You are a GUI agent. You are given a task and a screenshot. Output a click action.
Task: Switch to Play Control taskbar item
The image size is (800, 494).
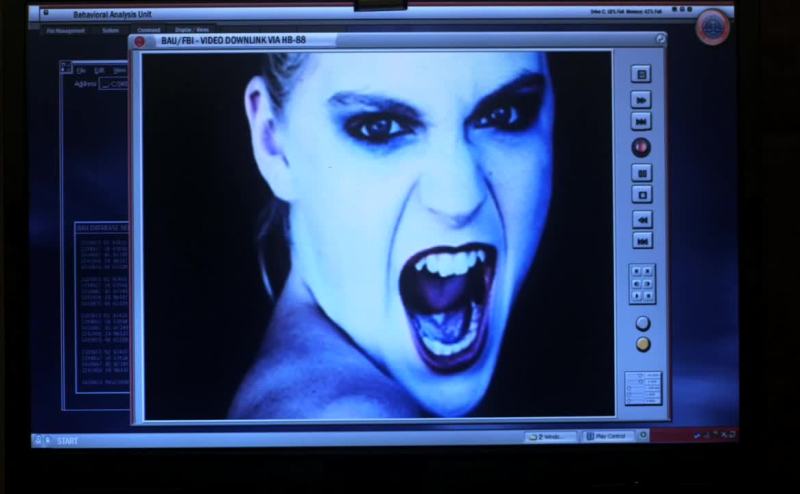tap(608, 436)
